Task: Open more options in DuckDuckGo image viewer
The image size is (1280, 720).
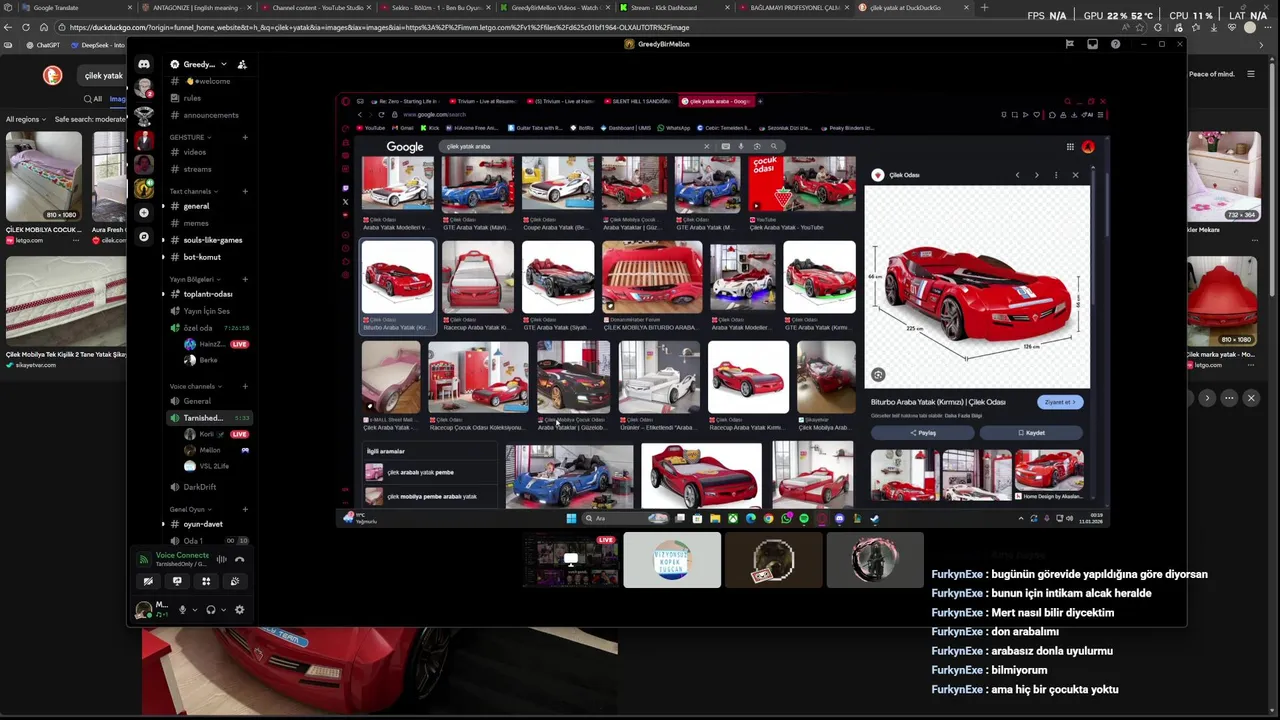Action: [x=1229, y=398]
